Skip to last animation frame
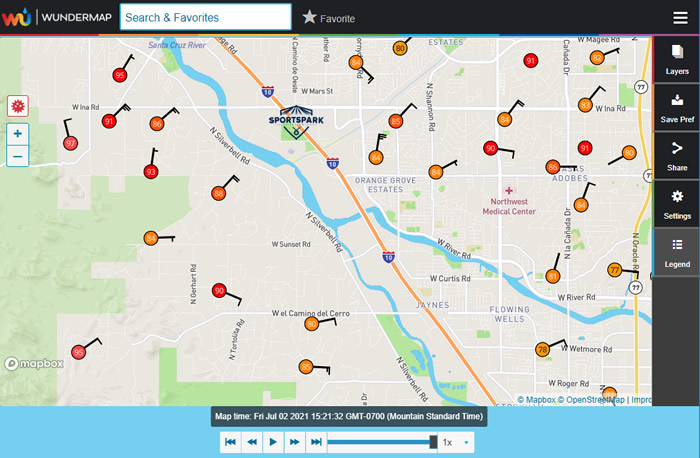The height and width of the screenshot is (458, 700). point(316,442)
